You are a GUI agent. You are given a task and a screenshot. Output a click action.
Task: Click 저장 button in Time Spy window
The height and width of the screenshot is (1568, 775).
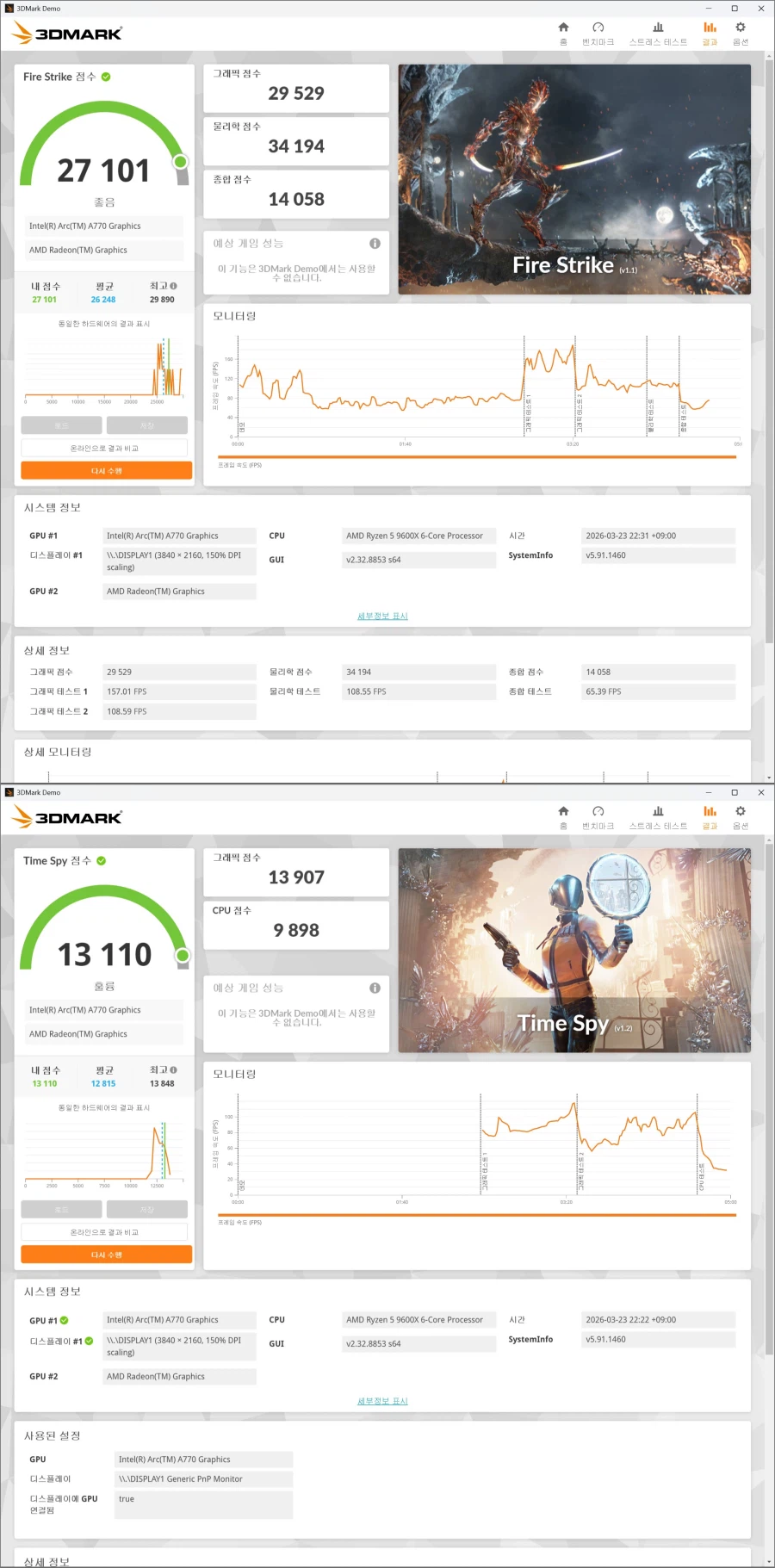coord(146,1209)
